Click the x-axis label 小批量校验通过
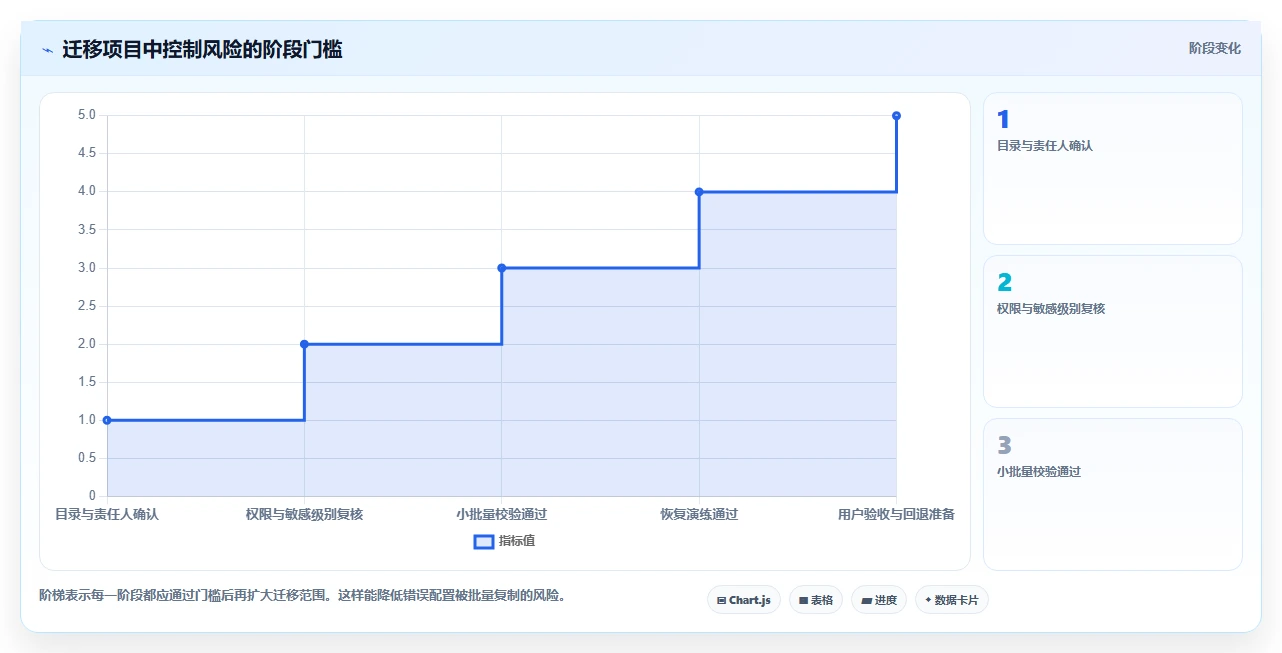Image resolution: width=1282 pixels, height=653 pixels. (x=502, y=514)
